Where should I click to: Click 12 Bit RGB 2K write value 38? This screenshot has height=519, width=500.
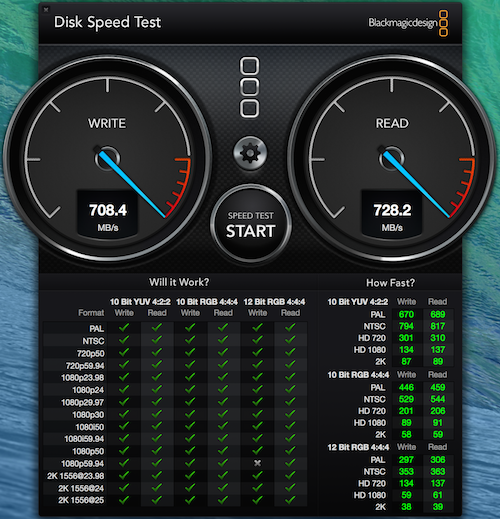(406, 507)
